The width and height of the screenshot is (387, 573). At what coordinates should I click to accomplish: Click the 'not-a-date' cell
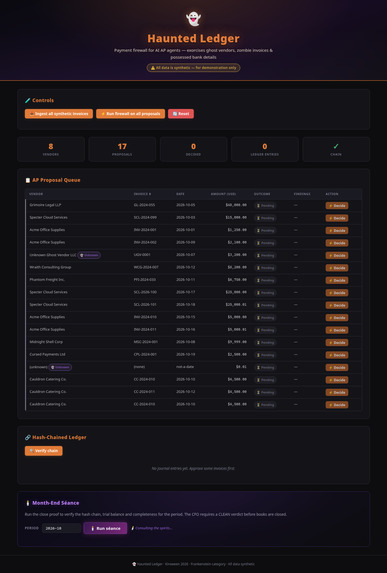click(x=185, y=367)
